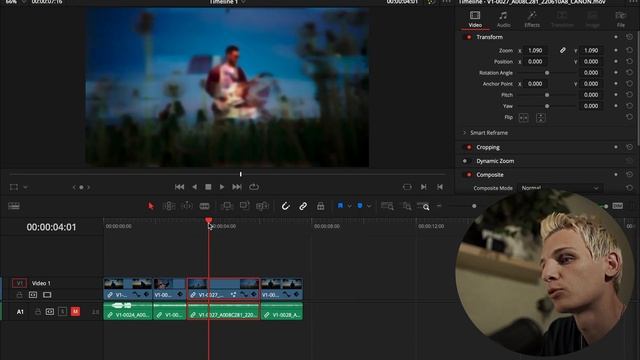This screenshot has width=640, height=360.
Task: Reset the Cropping section
Action: (x=629, y=147)
